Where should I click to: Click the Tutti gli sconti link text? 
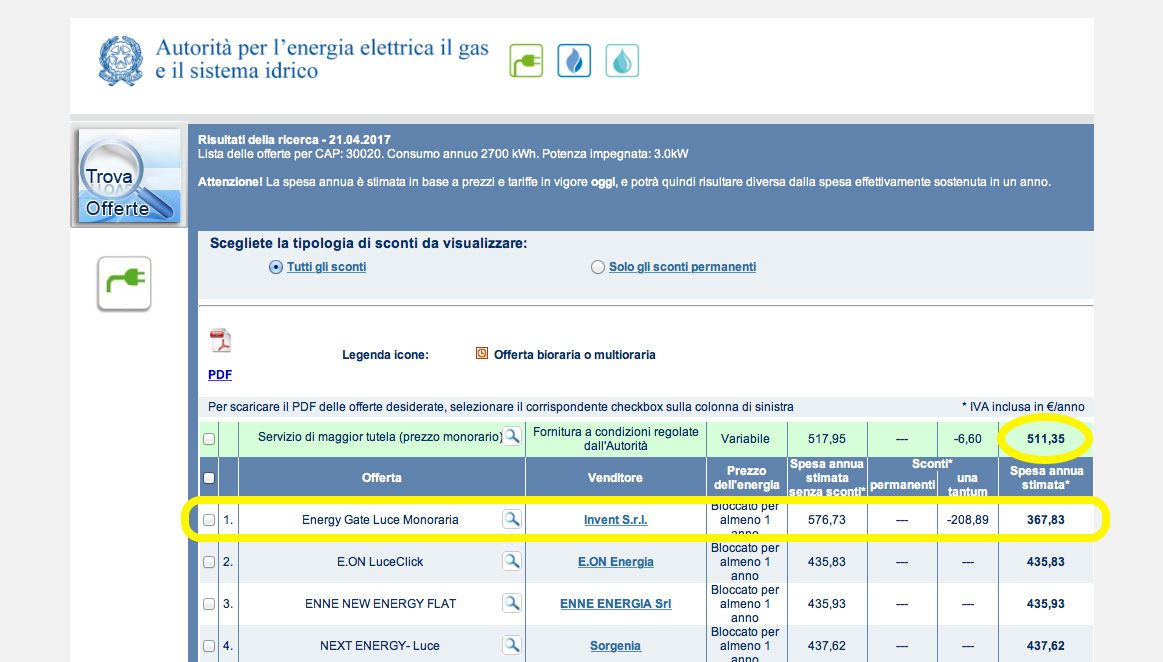coord(326,267)
